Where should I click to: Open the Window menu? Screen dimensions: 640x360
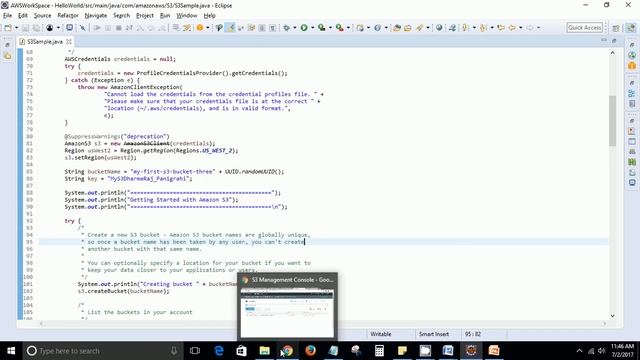pos(187,16)
